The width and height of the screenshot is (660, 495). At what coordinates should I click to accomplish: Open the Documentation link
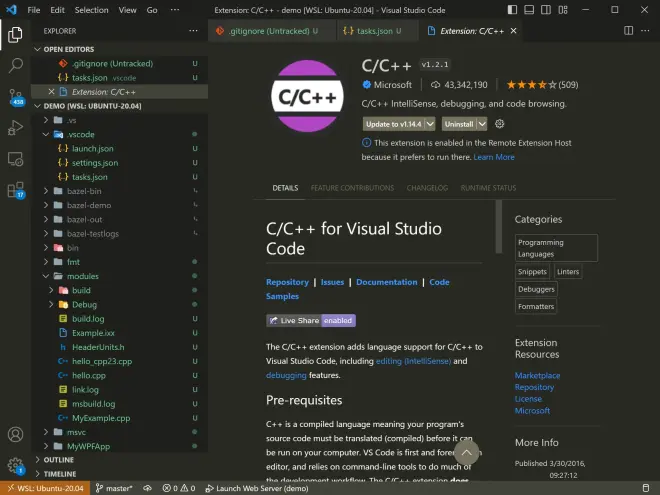(386, 282)
